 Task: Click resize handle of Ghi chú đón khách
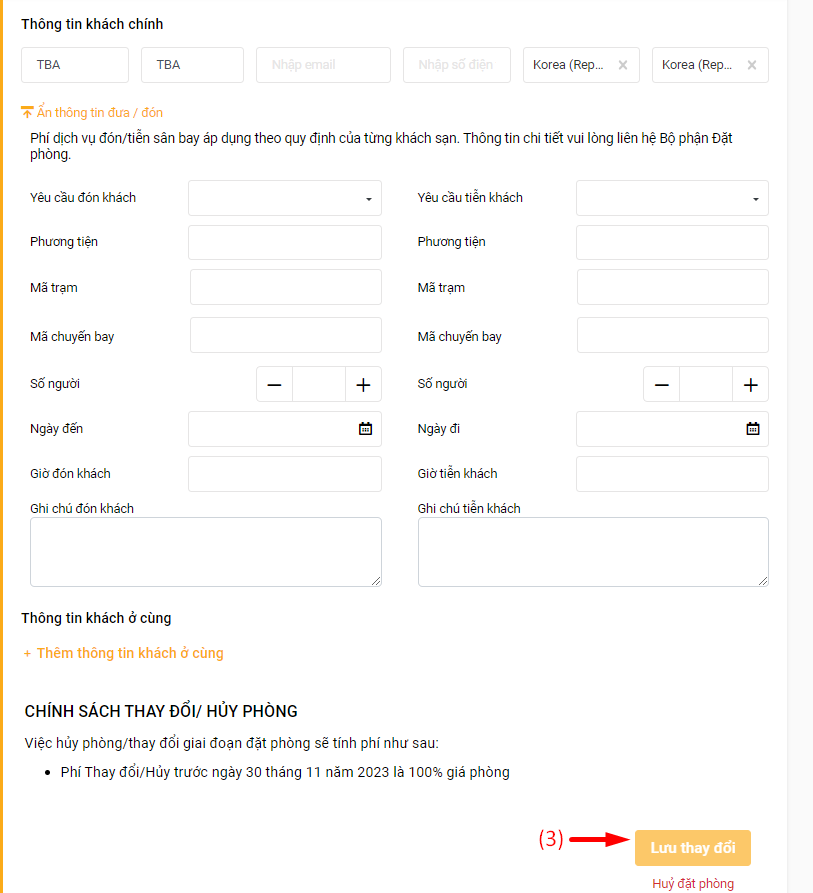tap(376, 581)
